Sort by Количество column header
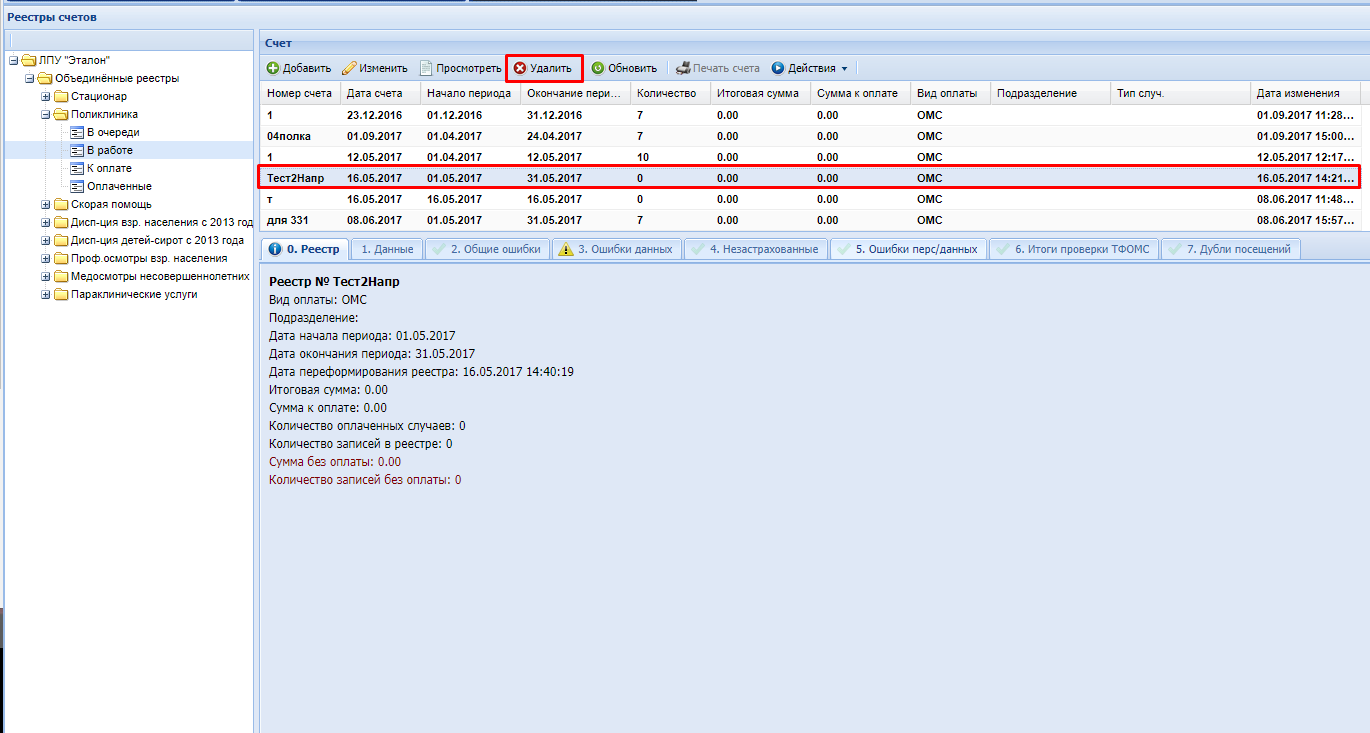The width and height of the screenshot is (1370, 733). (670, 93)
